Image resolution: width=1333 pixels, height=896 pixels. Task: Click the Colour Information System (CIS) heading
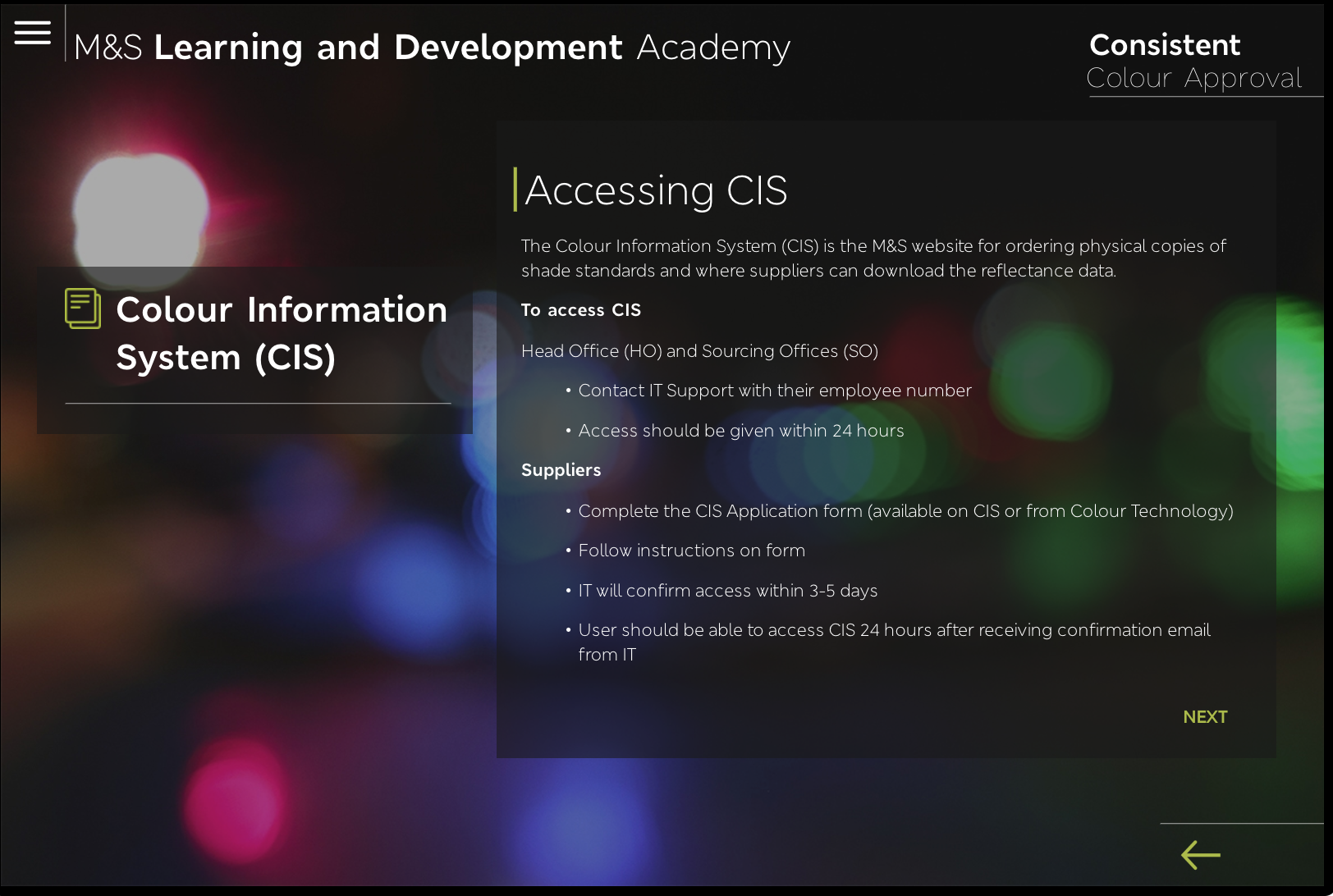point(282,333)
